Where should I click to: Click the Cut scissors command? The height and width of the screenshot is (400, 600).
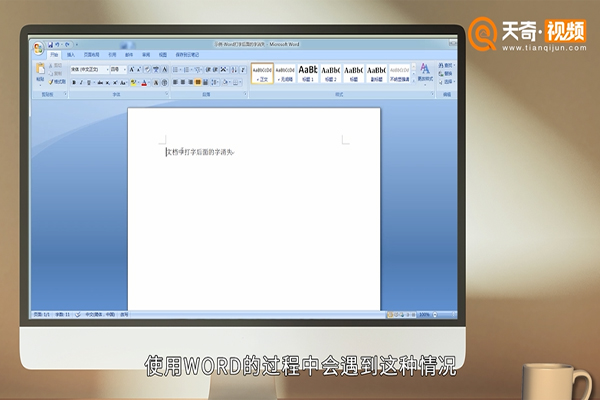(55, 65)
